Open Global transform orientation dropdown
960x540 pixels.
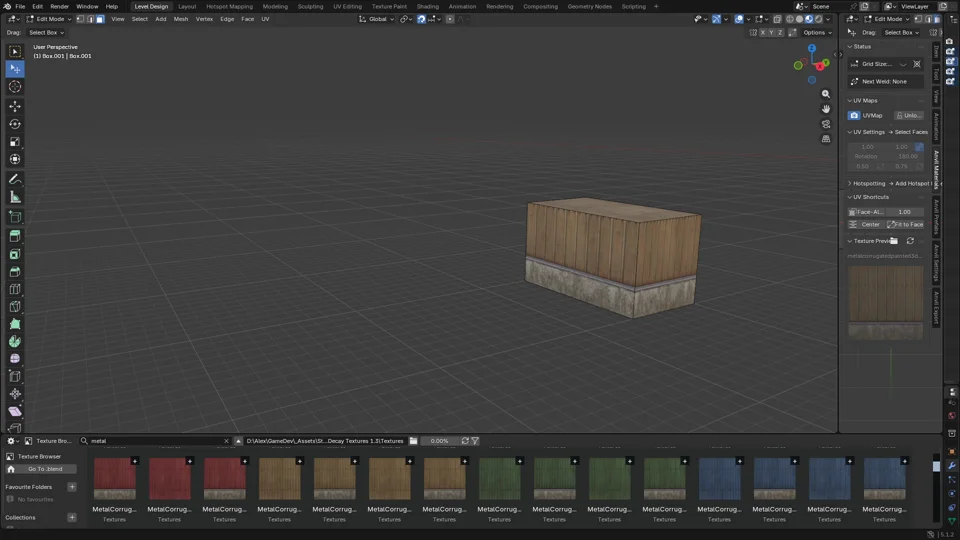click(x=377, y=19)
